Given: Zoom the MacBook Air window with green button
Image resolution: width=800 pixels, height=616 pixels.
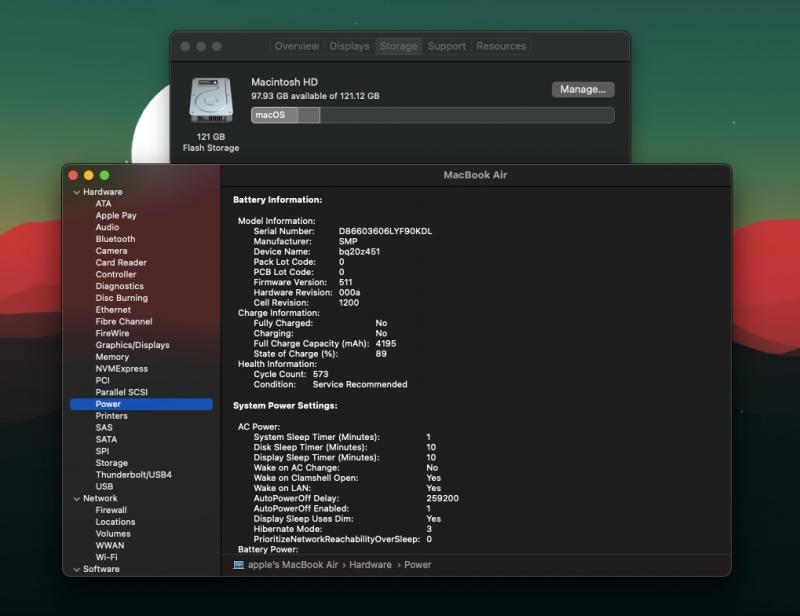Looking at the screenshot, I should click(x=104, y=175).
